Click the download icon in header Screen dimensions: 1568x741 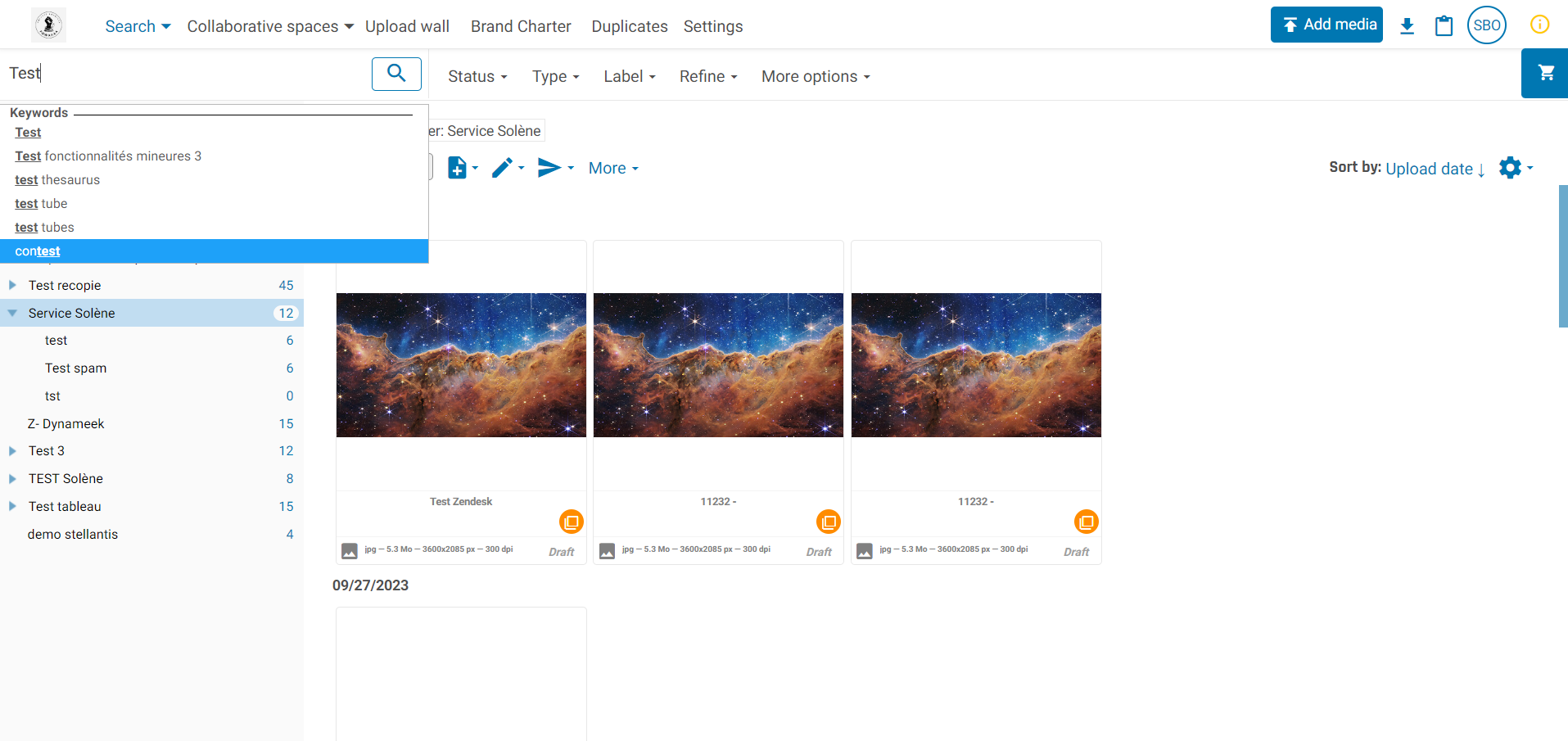point(1407,26)
